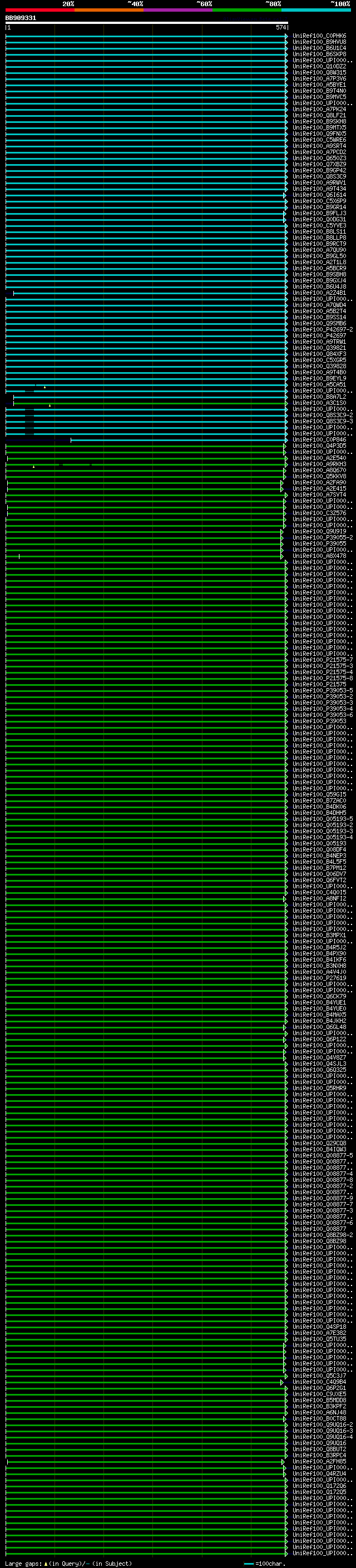Click the orange ~40% identity legend segment

pyautogui.click(x=109, y=10)
